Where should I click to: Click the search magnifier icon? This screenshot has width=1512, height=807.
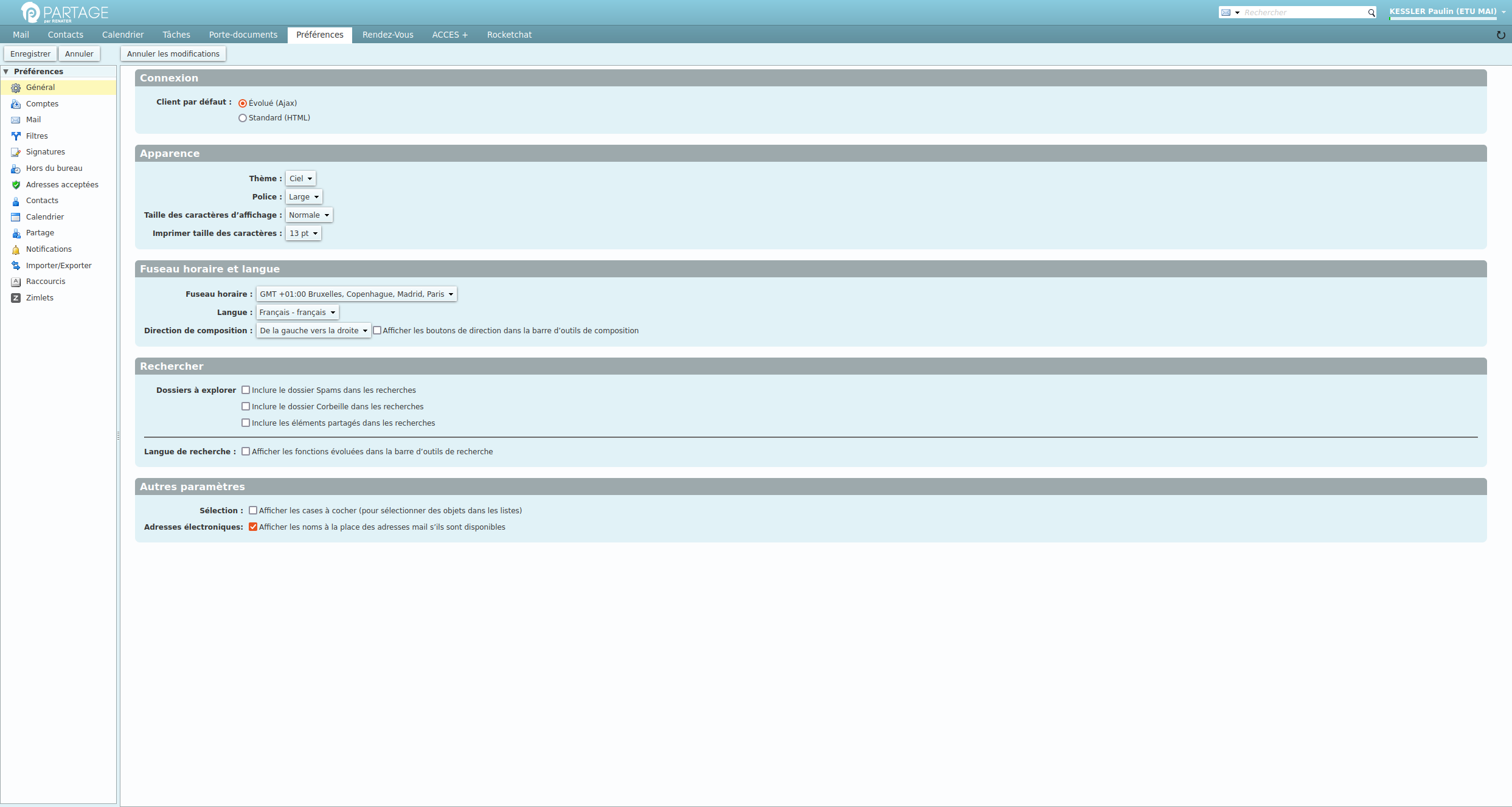[1372, 12]
